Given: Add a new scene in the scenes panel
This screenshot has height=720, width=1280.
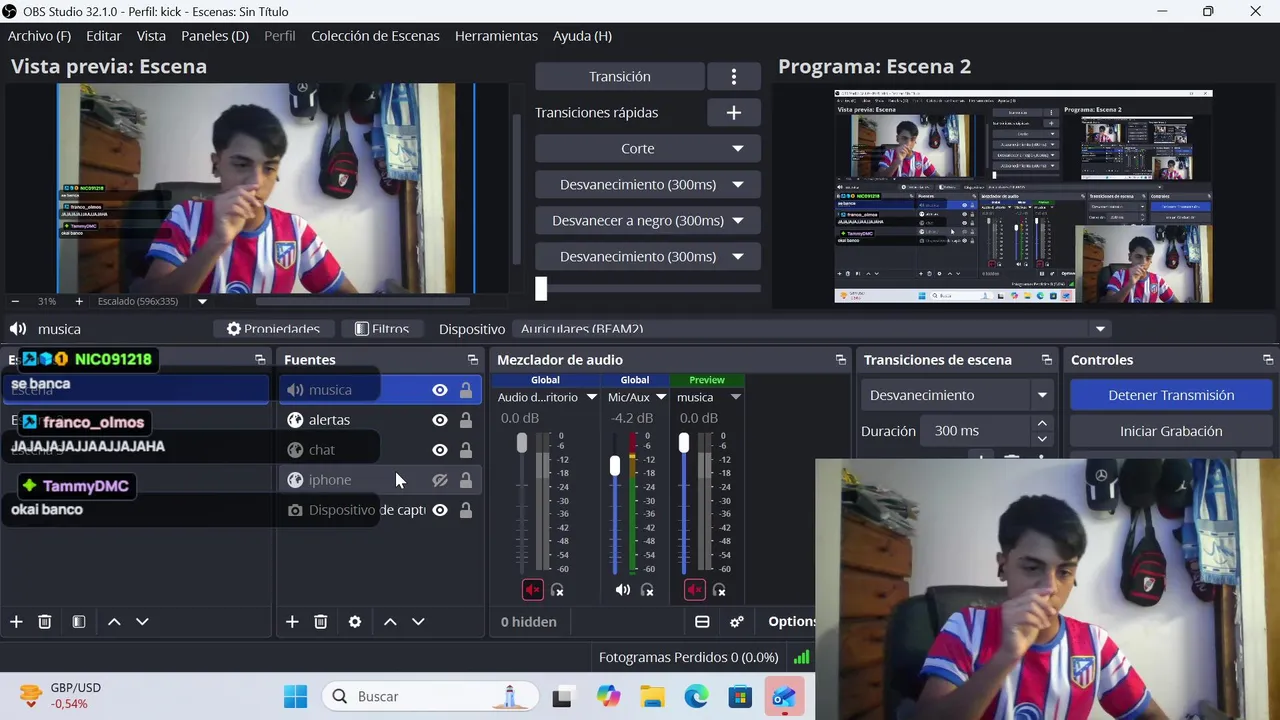Looking at the screenshot, I should pos(16,622).
